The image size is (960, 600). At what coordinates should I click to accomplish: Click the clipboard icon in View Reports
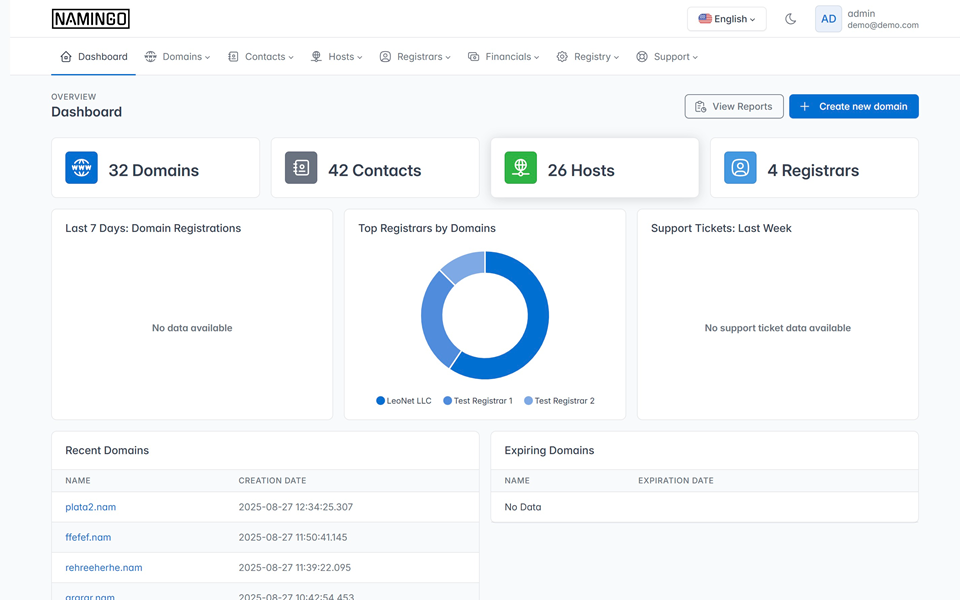[700, 107]
